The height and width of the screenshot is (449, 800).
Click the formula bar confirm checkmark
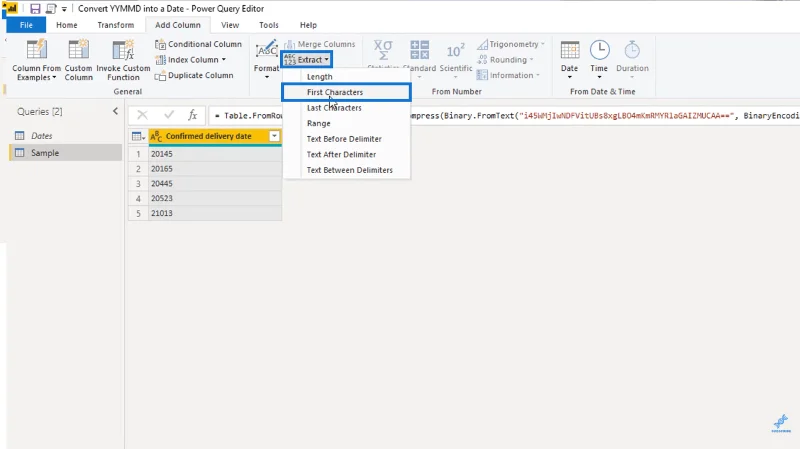pyautogui.click(x=169, y=115)
